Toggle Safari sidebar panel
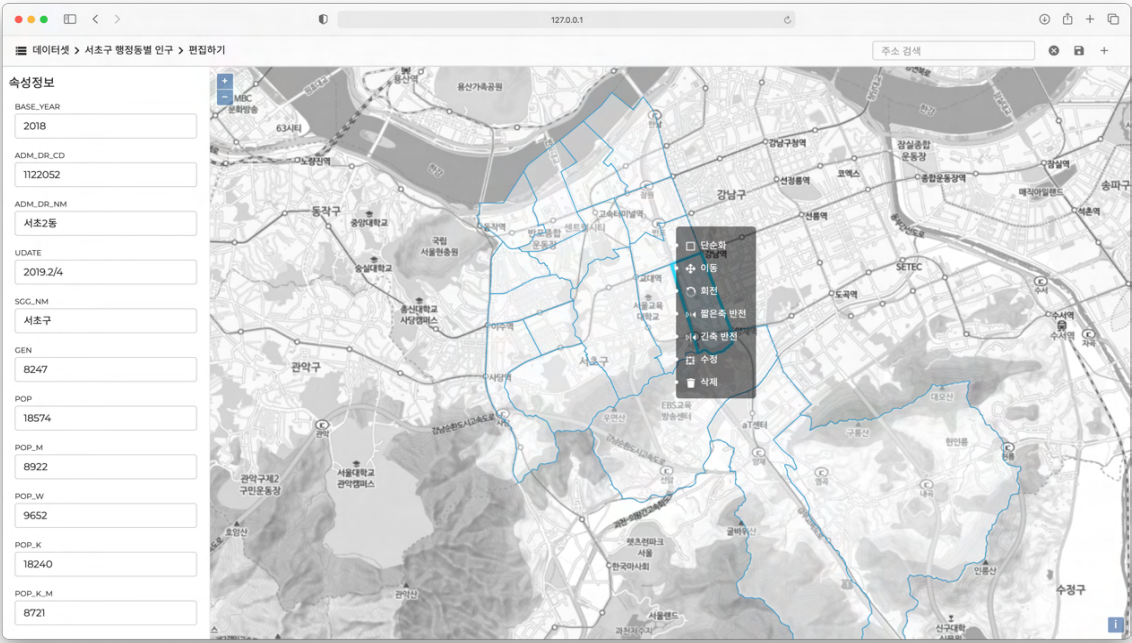The height and width of the screenshot is (643, 1132). (70, 19)
